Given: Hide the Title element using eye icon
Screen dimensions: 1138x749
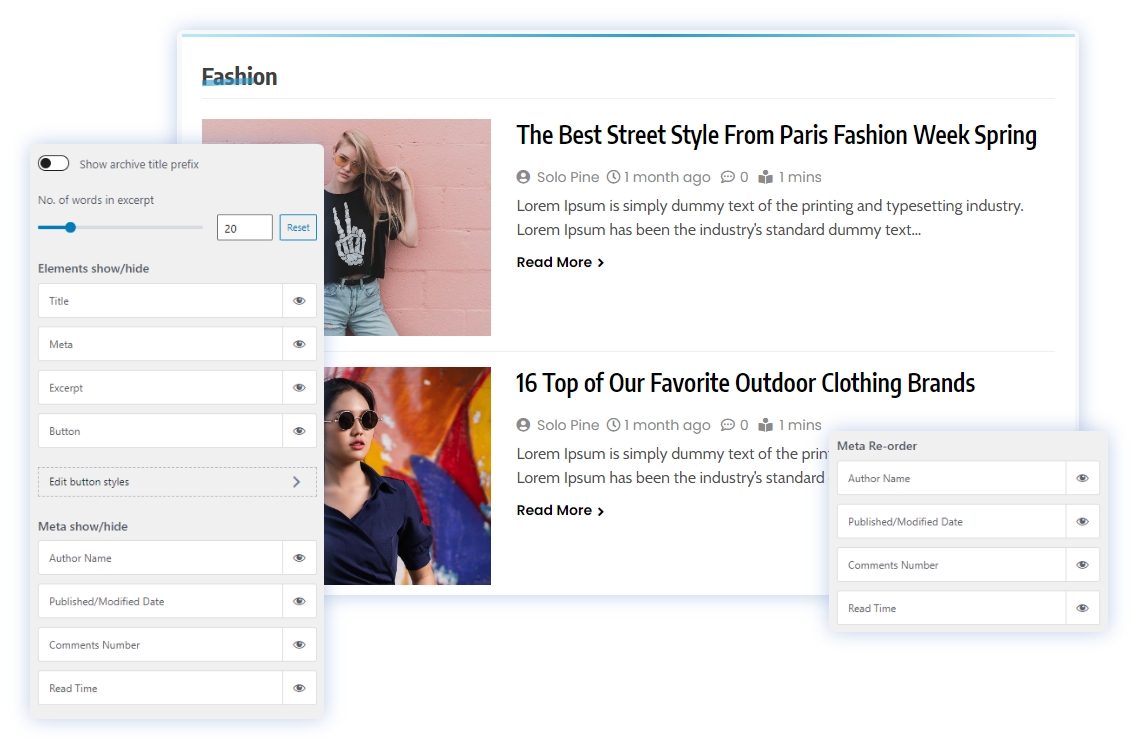Looking at the screenshot, I should click(x=299, y=301).
